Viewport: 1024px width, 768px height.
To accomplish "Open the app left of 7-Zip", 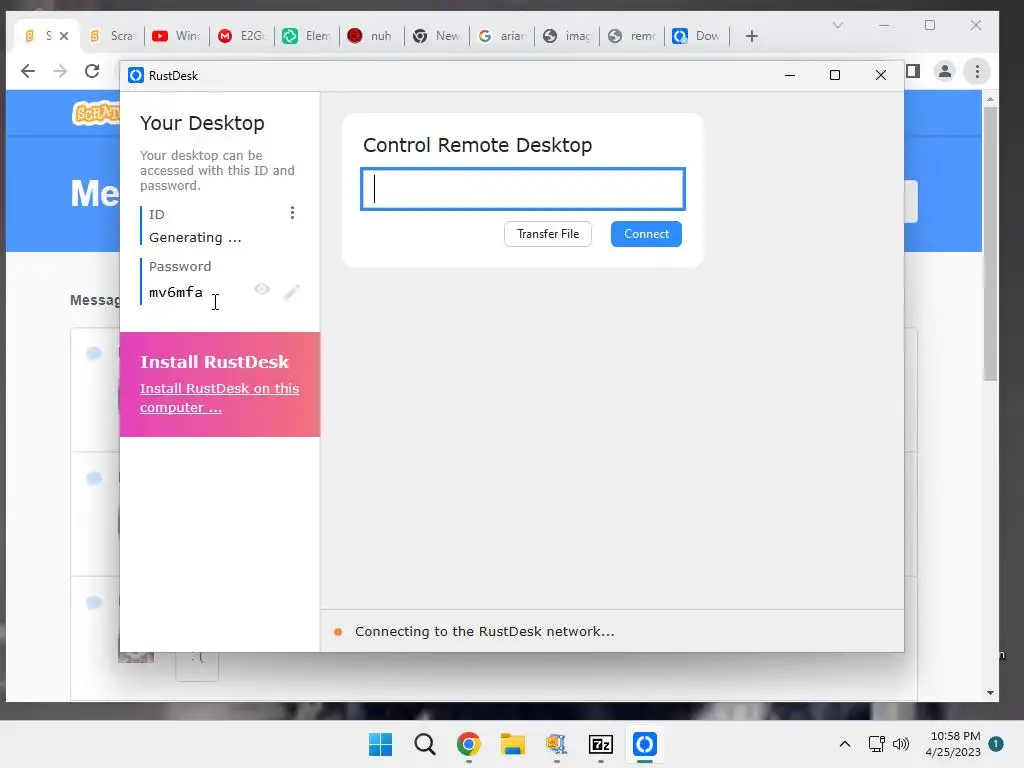I will (x=556, y=744).
